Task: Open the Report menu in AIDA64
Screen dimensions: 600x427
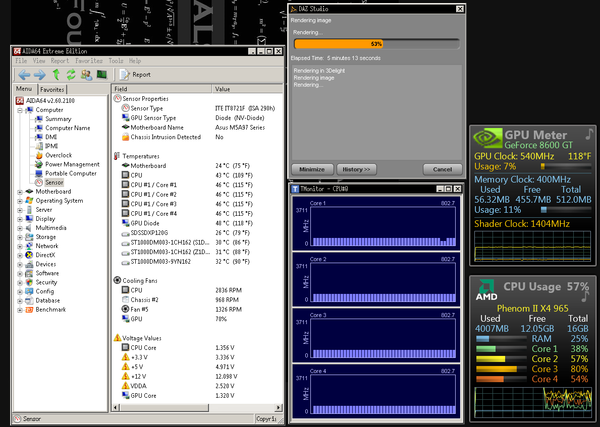Action: tap(60, 61)
